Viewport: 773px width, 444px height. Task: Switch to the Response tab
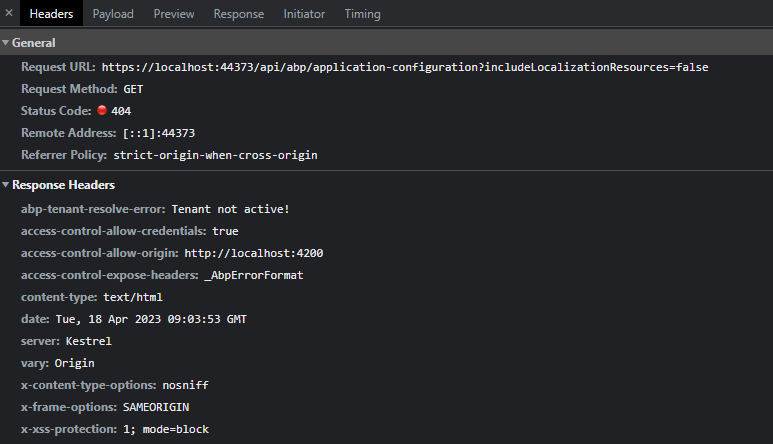point(239,14)
